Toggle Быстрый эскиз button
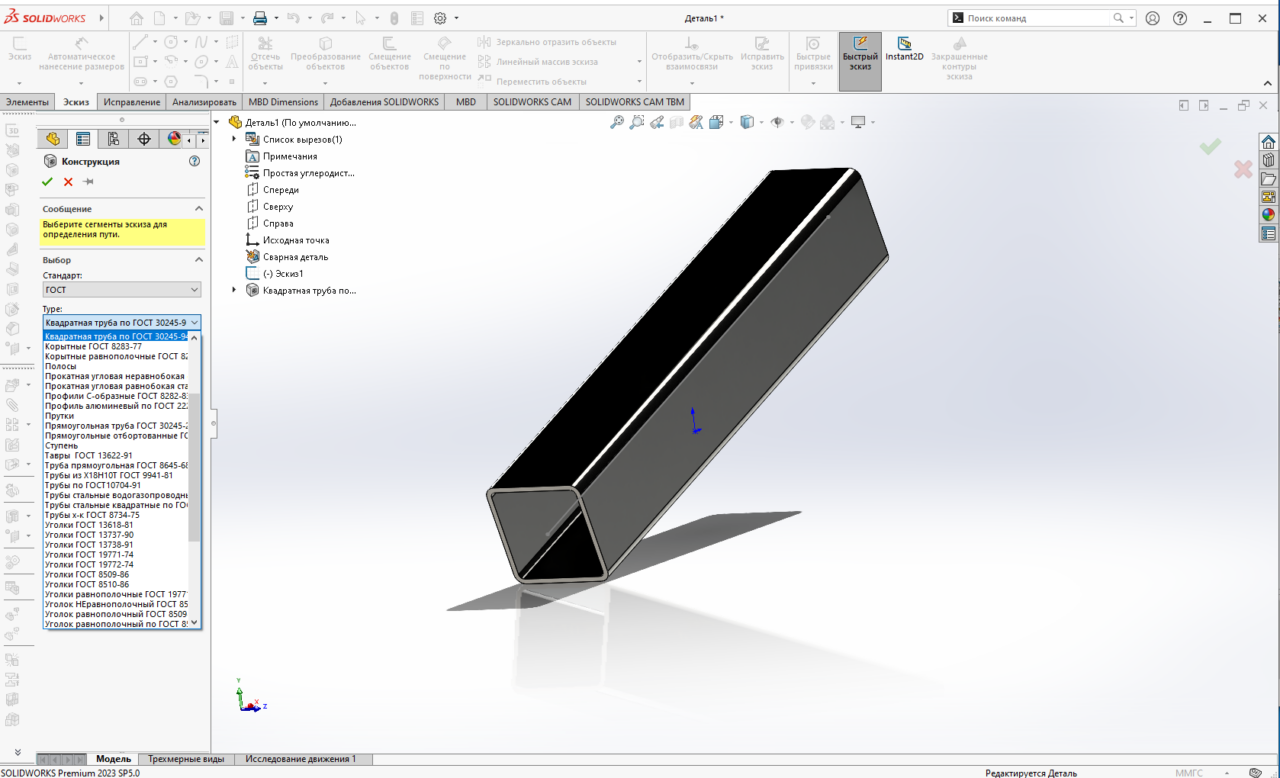The image size is (1280, 778). point(860,61)
